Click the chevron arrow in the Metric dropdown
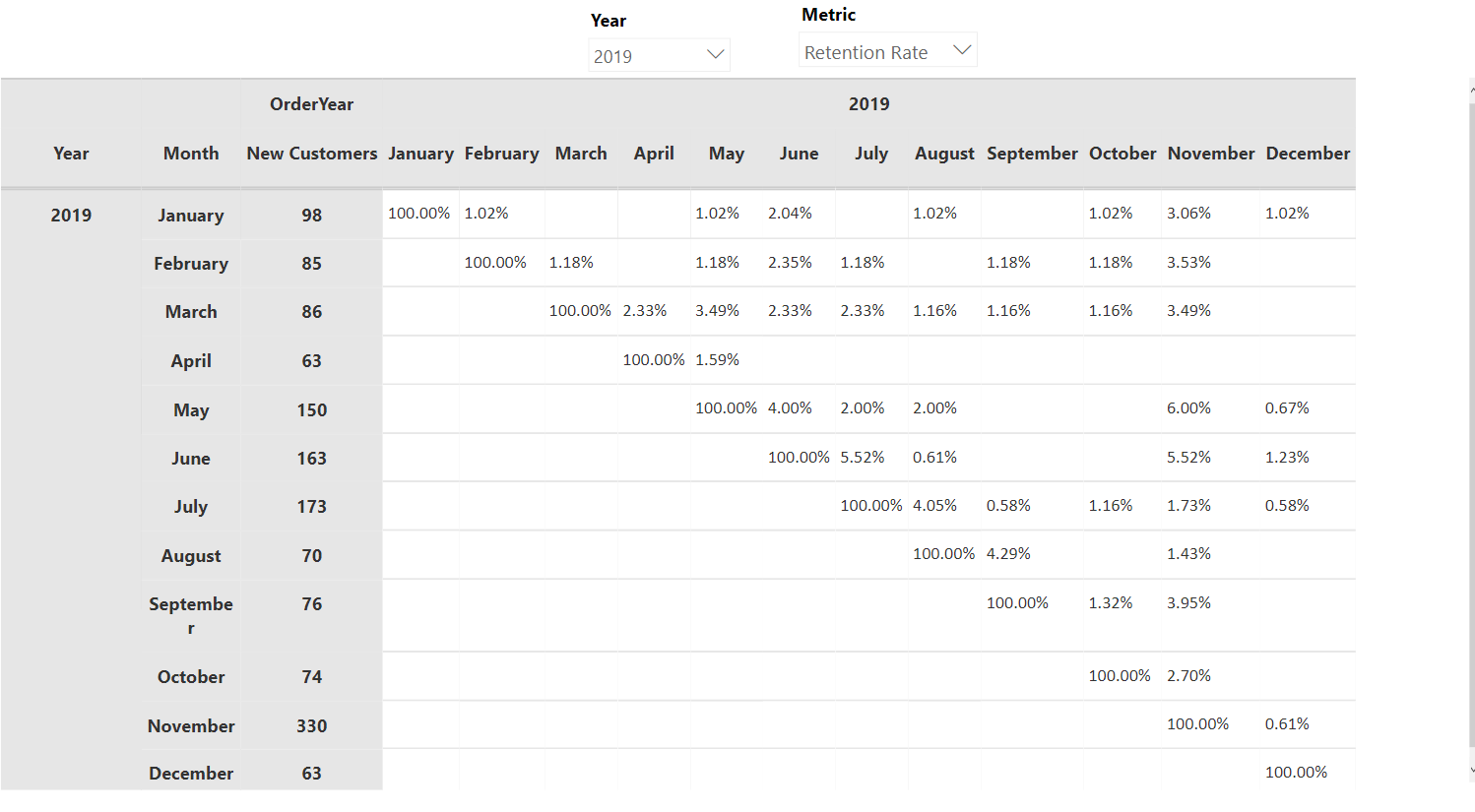Viewport: 1475px width, 812px height. pyautogui.click(x=962, y=50)
